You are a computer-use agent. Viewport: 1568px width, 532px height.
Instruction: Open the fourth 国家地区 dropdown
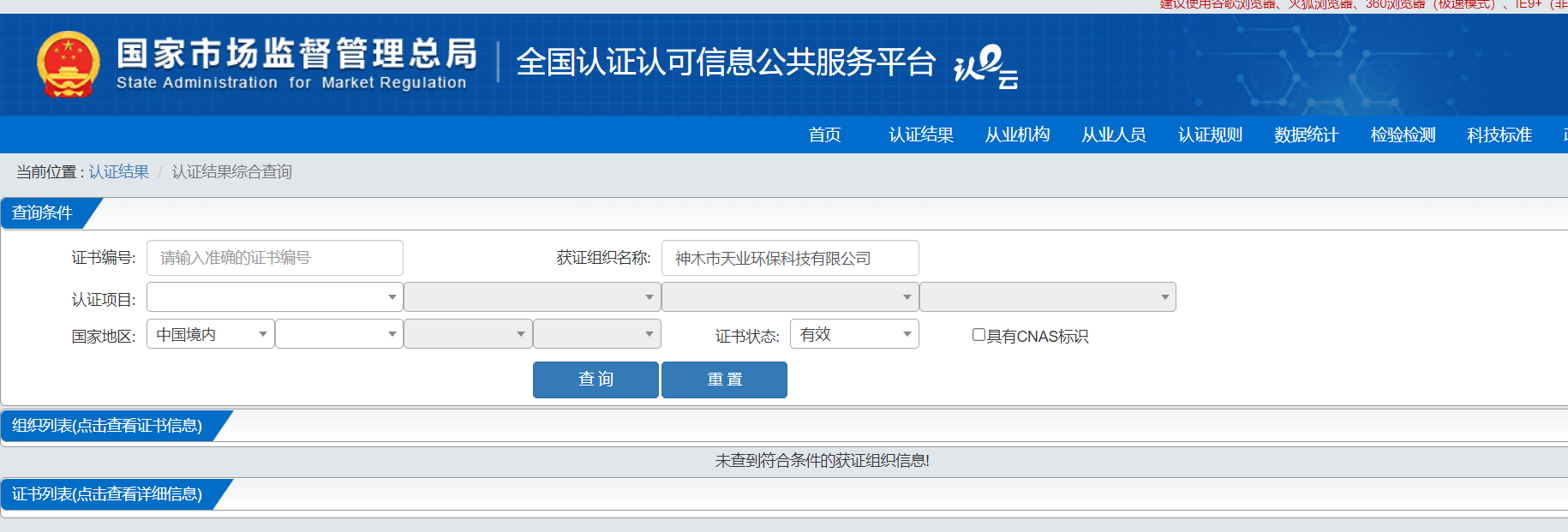click(x=597, y=334)
